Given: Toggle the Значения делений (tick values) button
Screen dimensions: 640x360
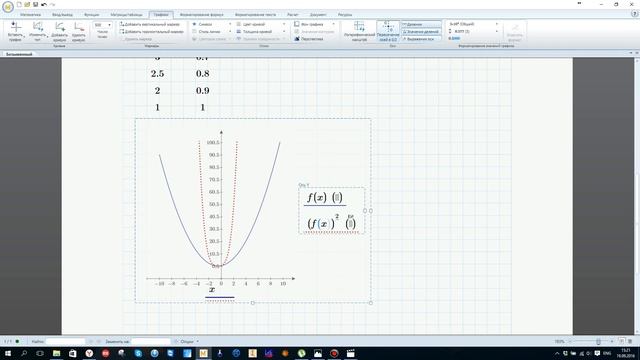Looking at the screenshot, I should [x=421, y=31].
